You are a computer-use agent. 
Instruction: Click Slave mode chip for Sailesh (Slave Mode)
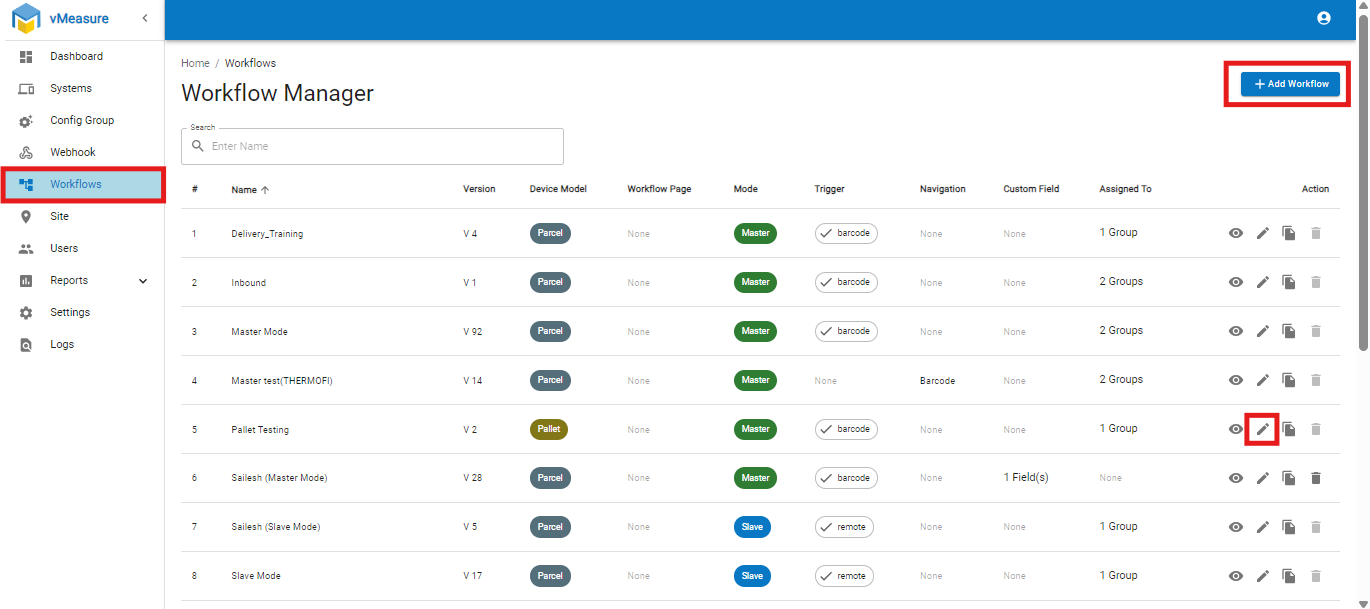(x=752, y=527)
